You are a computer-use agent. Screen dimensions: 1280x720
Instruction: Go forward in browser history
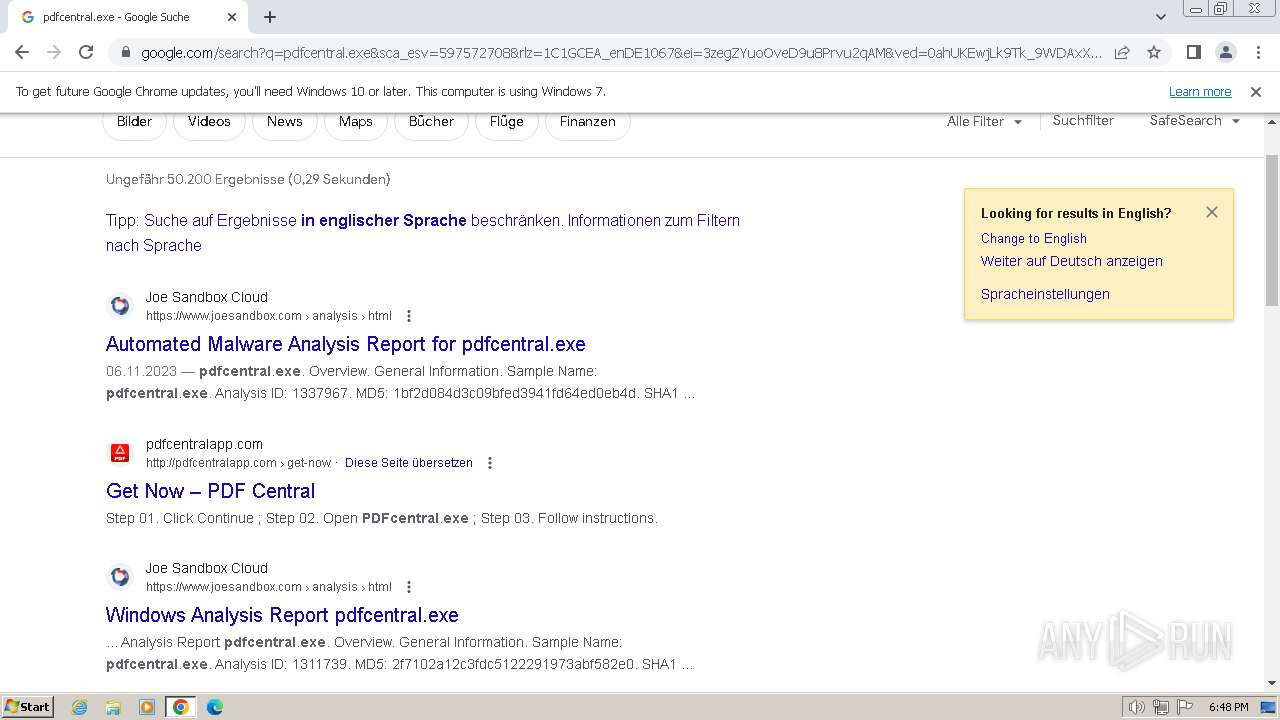[54, 52]
